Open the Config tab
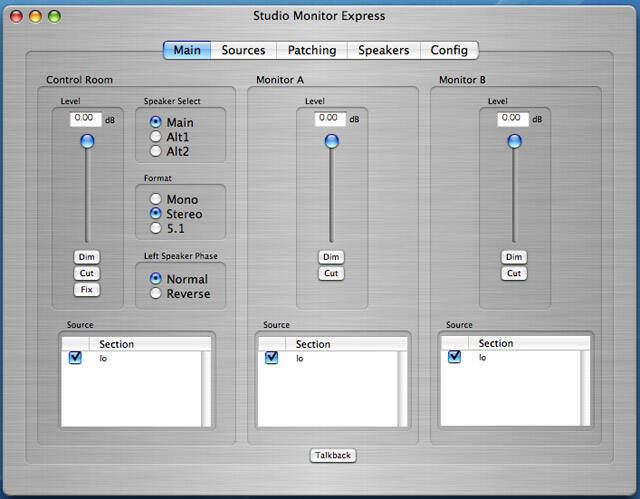 click(x=449, y=50)
